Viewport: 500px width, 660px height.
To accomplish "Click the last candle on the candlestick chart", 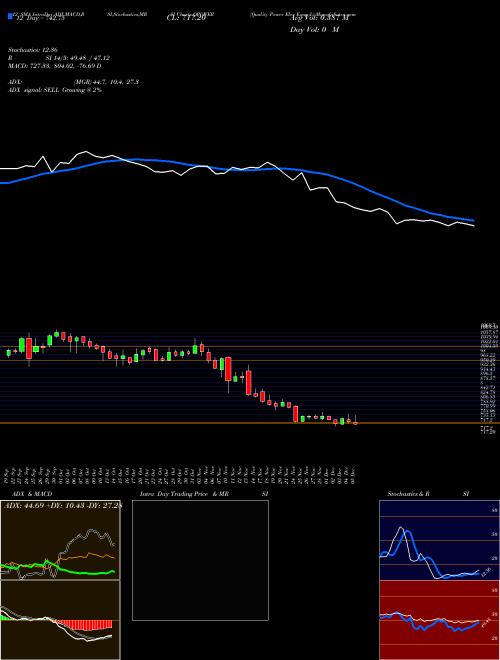I will point(355,423).
